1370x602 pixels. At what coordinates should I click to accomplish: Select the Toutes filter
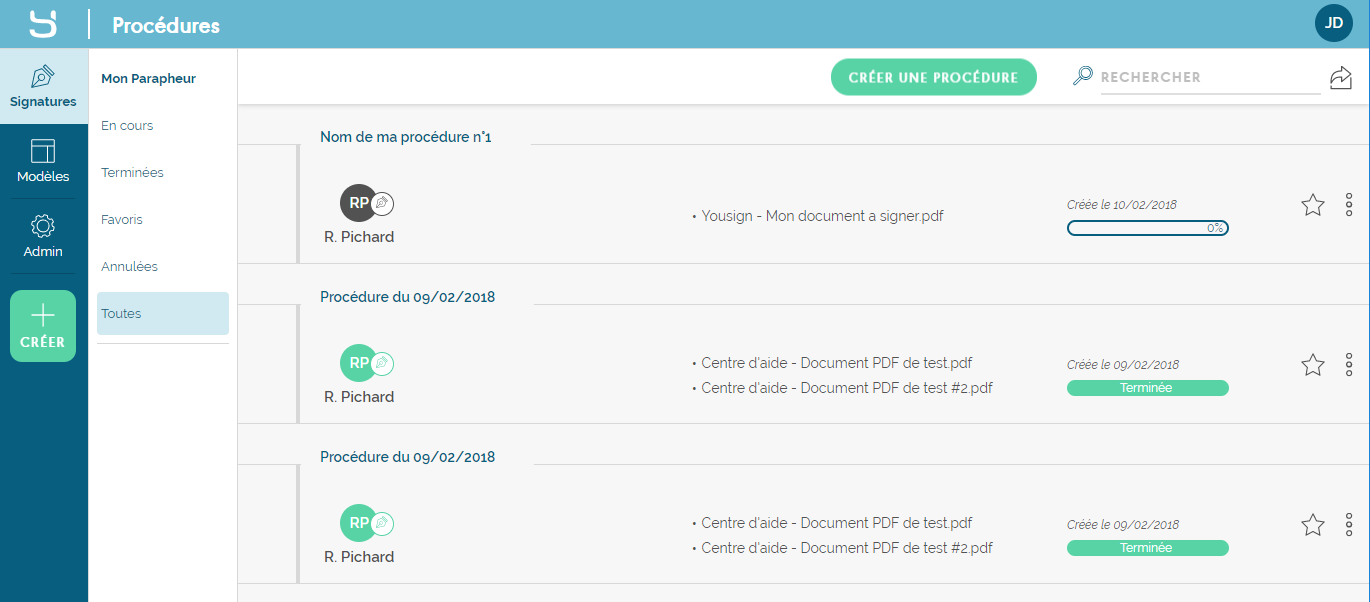[x=163, y=313]
